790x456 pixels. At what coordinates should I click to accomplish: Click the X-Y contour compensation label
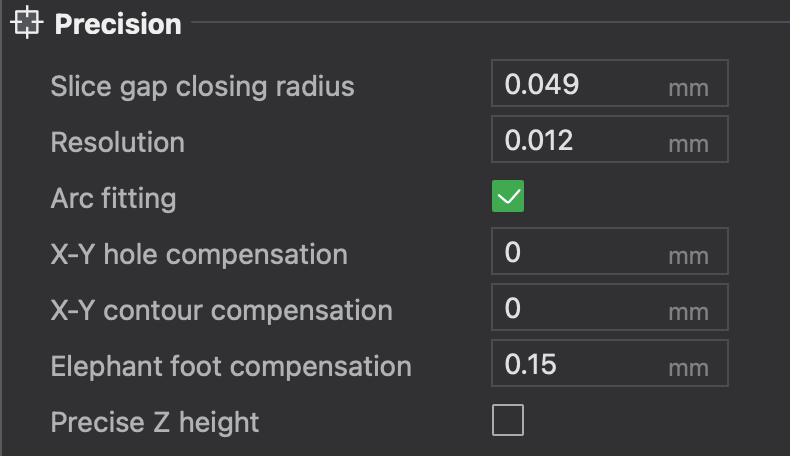tap(221, 310)
